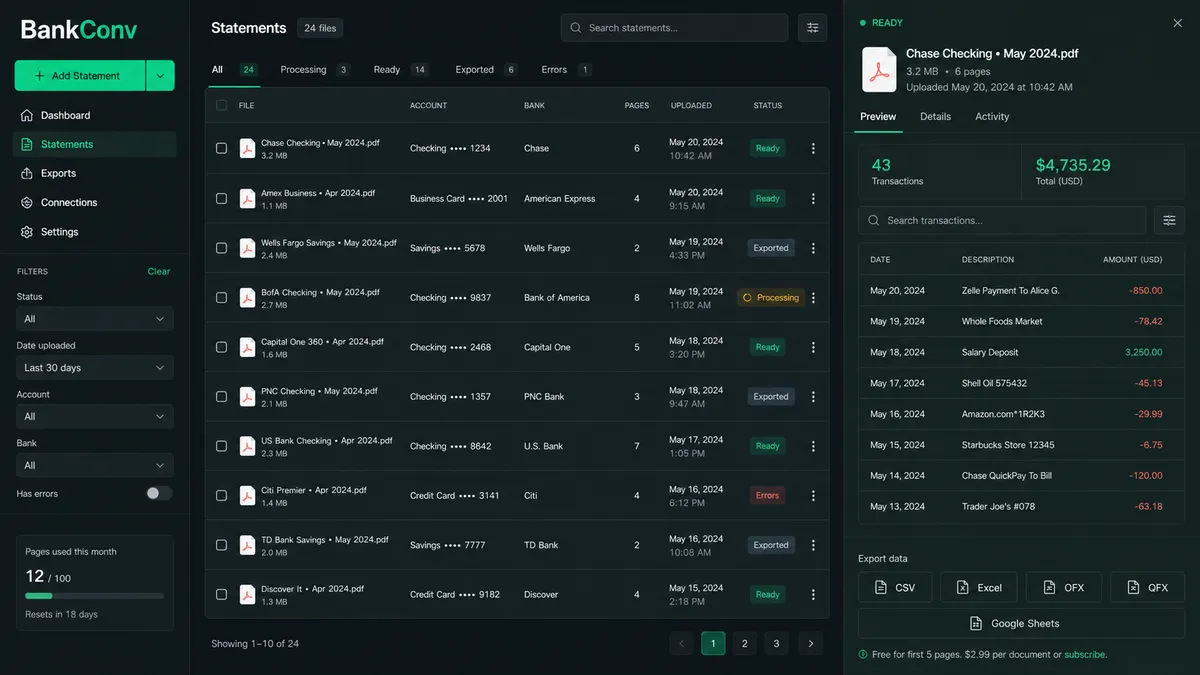Switch to the Exported tab

(x=486, y=70)
